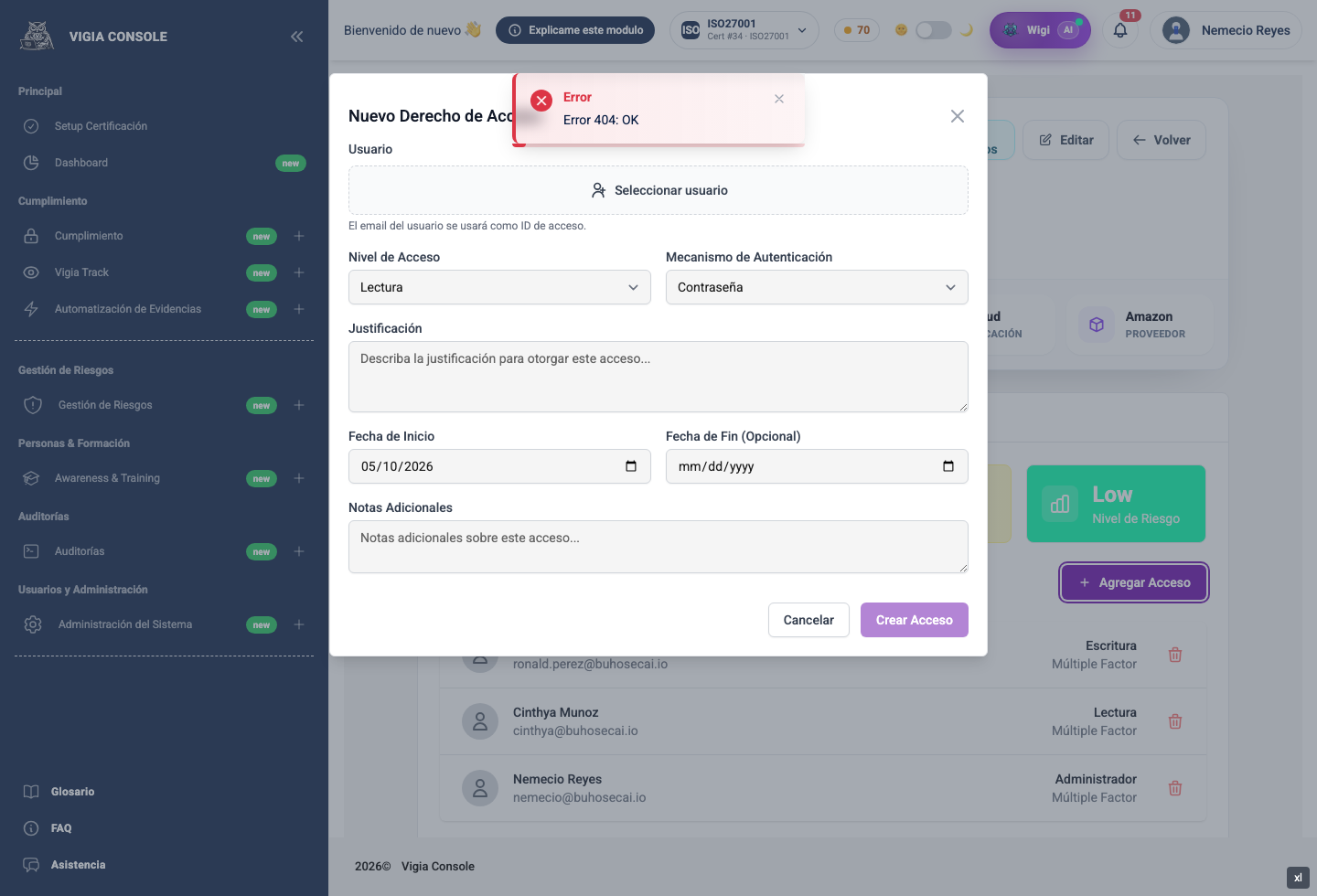The width and height of the screenshot is (1317, 896).
Task: Click the Editar button
Action: coord(1065,140)
